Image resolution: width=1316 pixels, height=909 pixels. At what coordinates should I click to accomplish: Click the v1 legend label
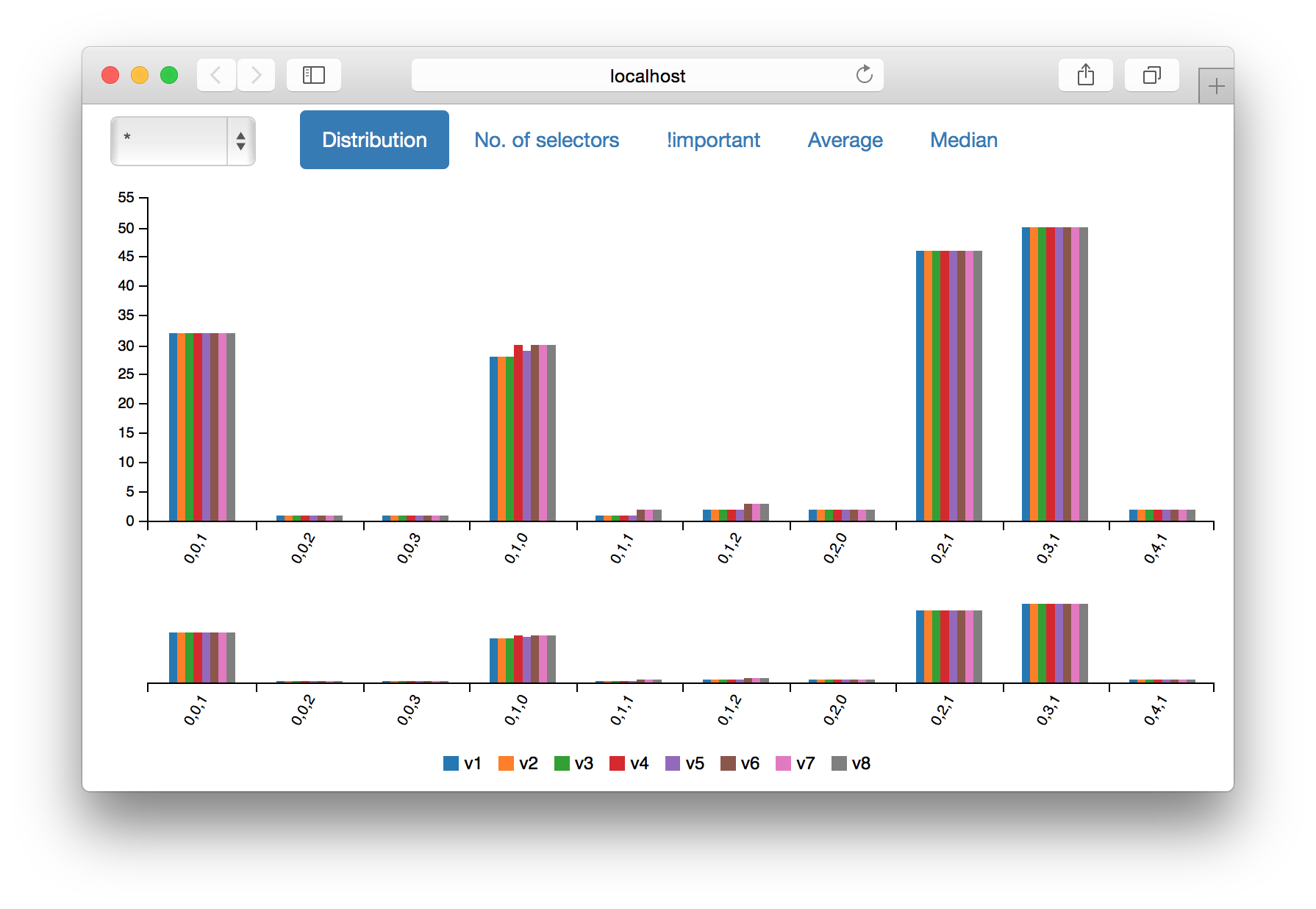point(473,763)
